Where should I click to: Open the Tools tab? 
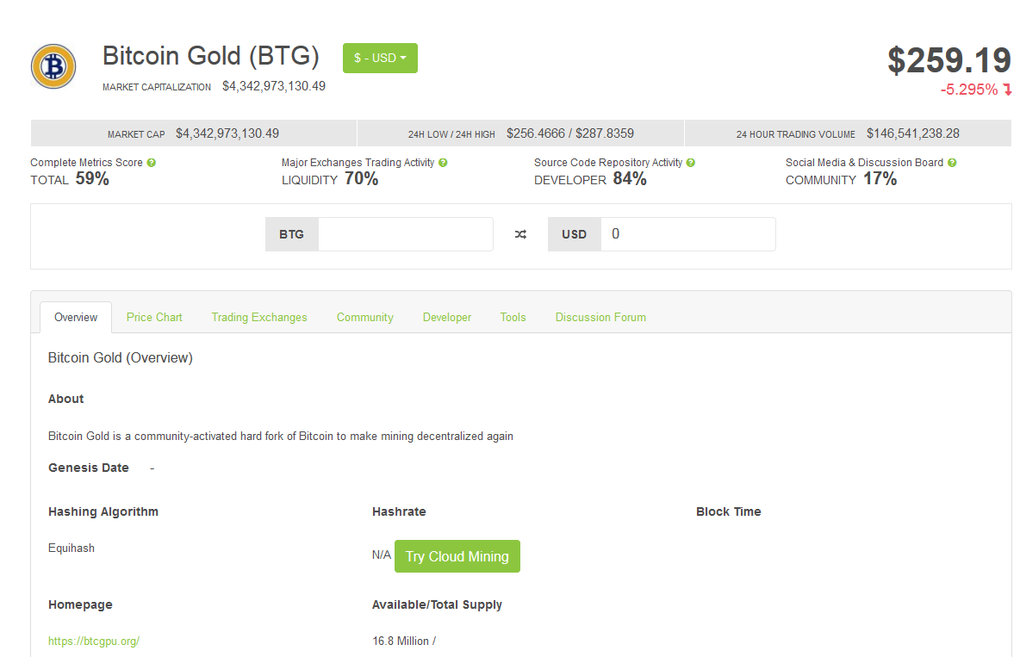512,317
